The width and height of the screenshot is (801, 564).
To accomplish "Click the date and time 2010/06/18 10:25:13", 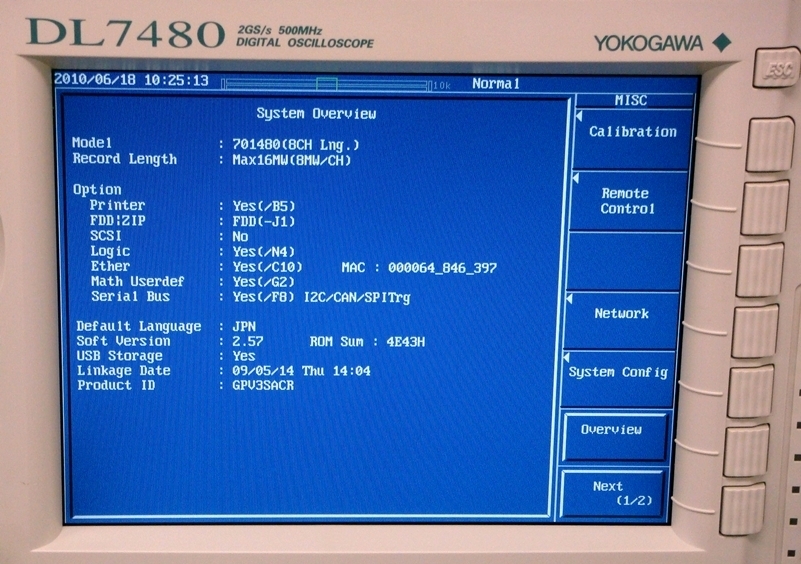I will click(131, 80).
